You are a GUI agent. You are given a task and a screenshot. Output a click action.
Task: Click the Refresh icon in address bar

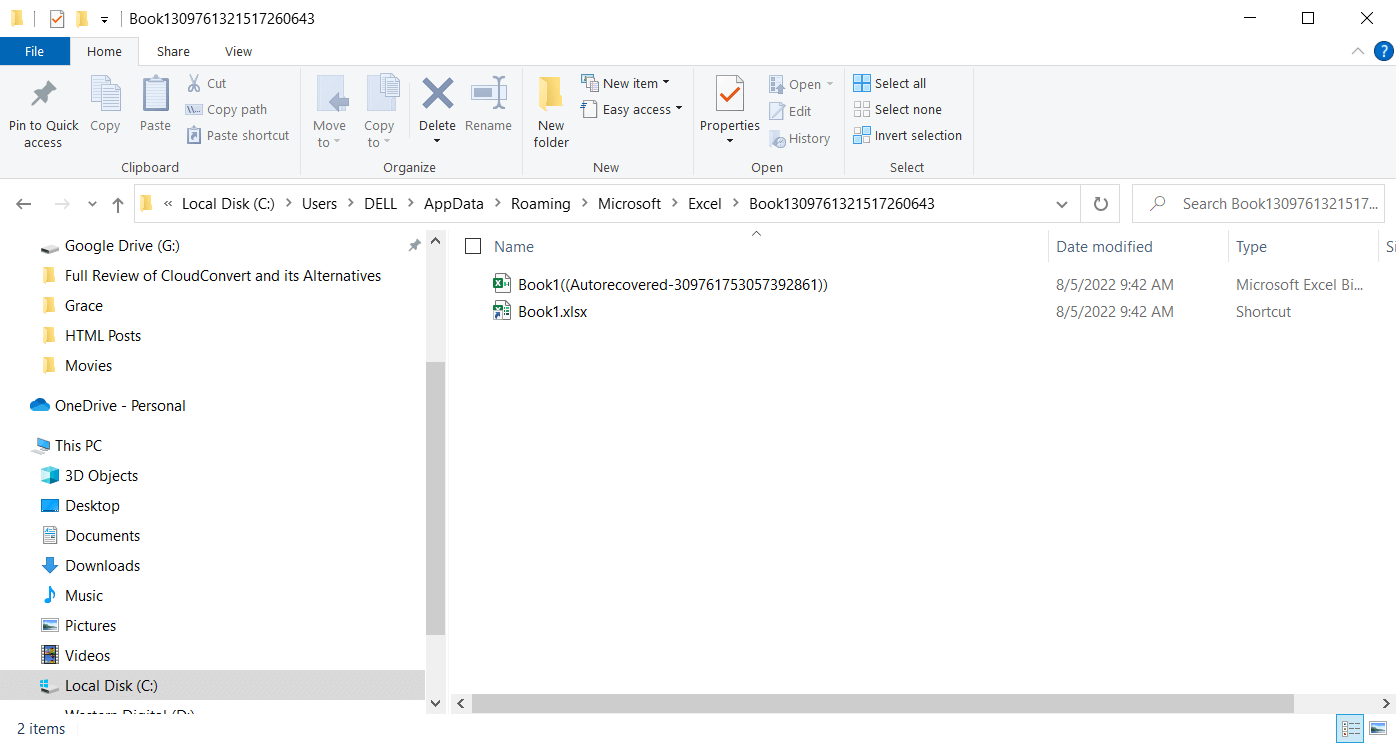coord(1100,203)
